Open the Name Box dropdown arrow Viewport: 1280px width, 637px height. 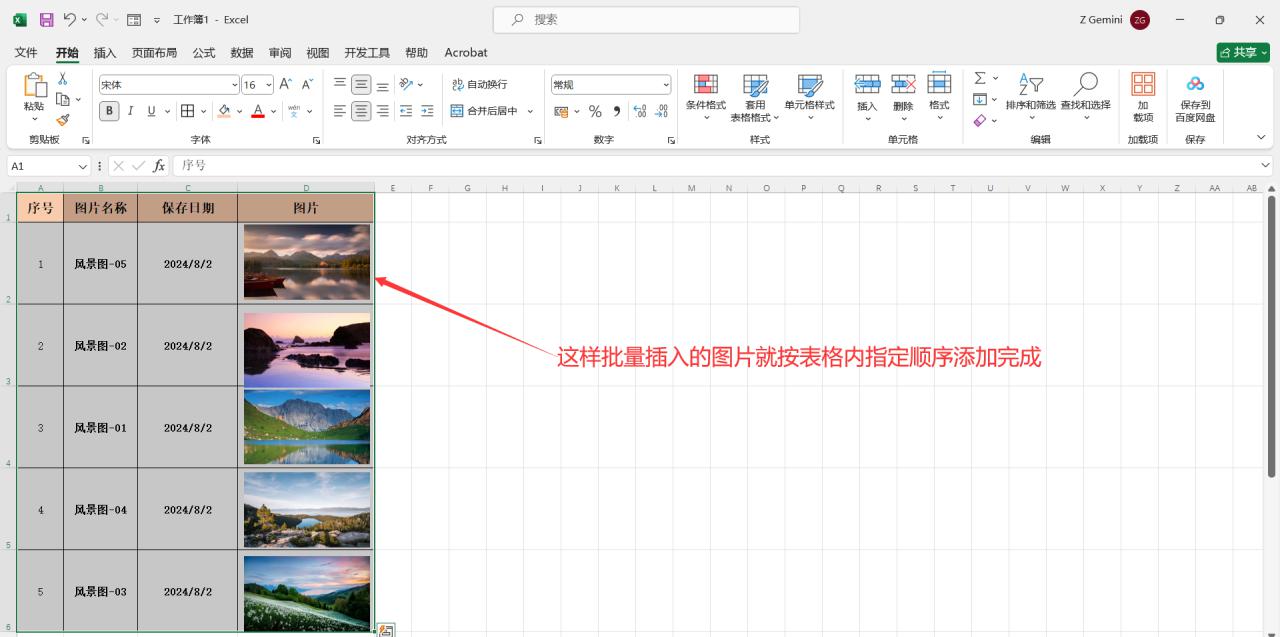click(82, 166)
